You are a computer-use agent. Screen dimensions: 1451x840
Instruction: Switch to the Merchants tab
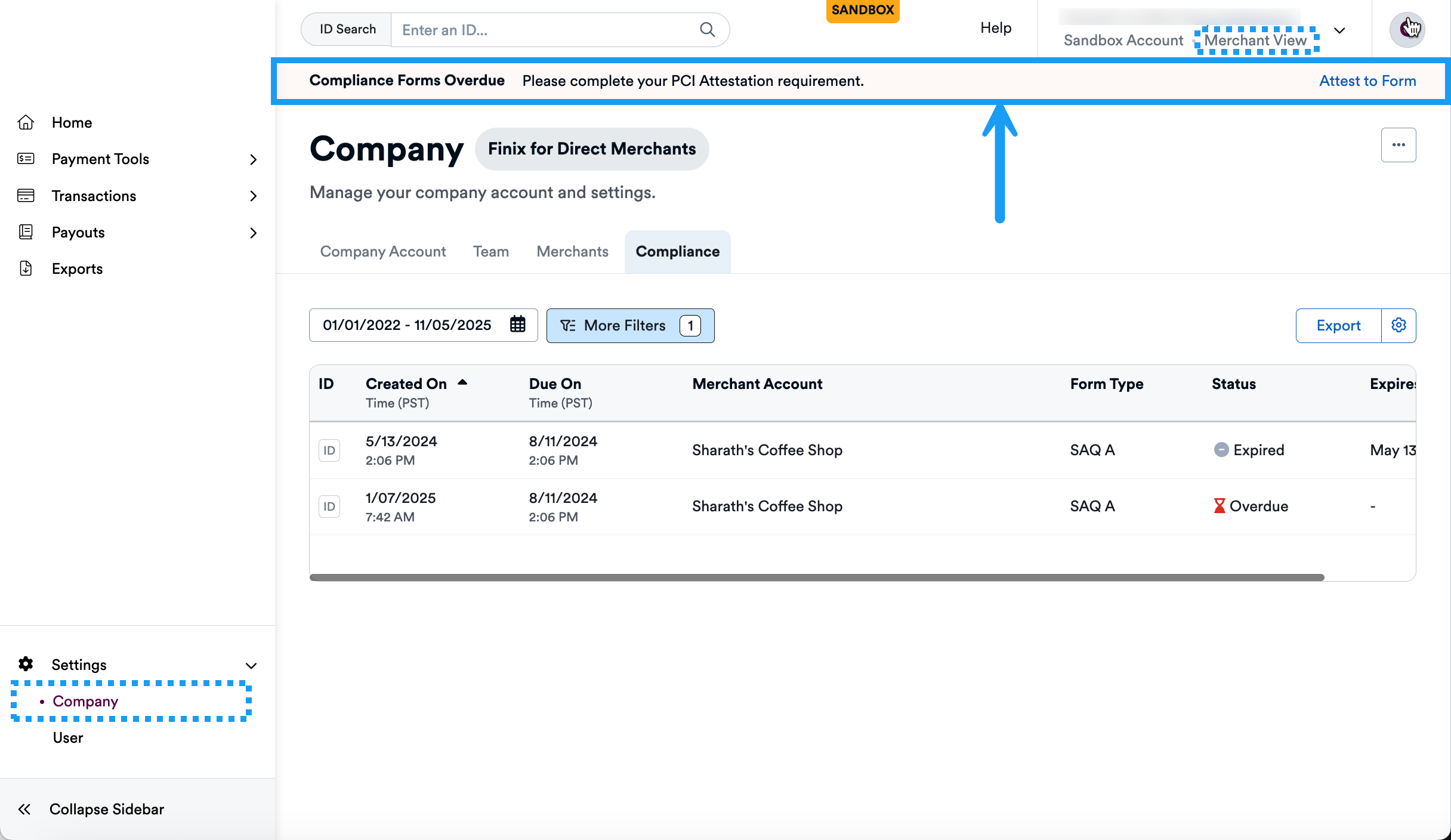(x=572, y=251)
